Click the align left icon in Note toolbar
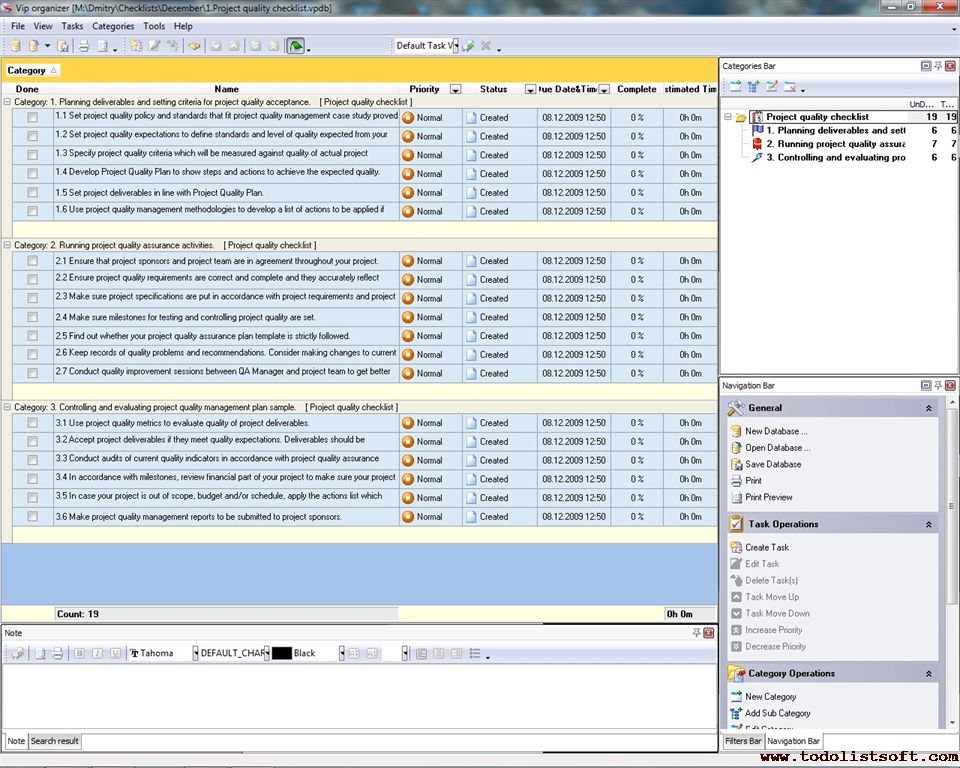Image resolution: width=960 pixels, height=768 pixels. 421,653
